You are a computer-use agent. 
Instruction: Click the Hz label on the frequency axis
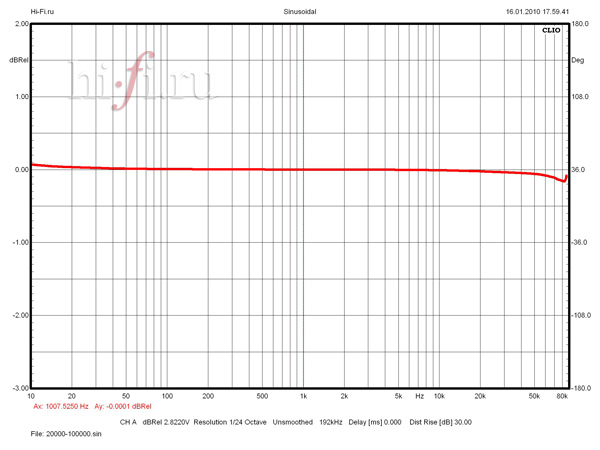(x=420, y=396)
